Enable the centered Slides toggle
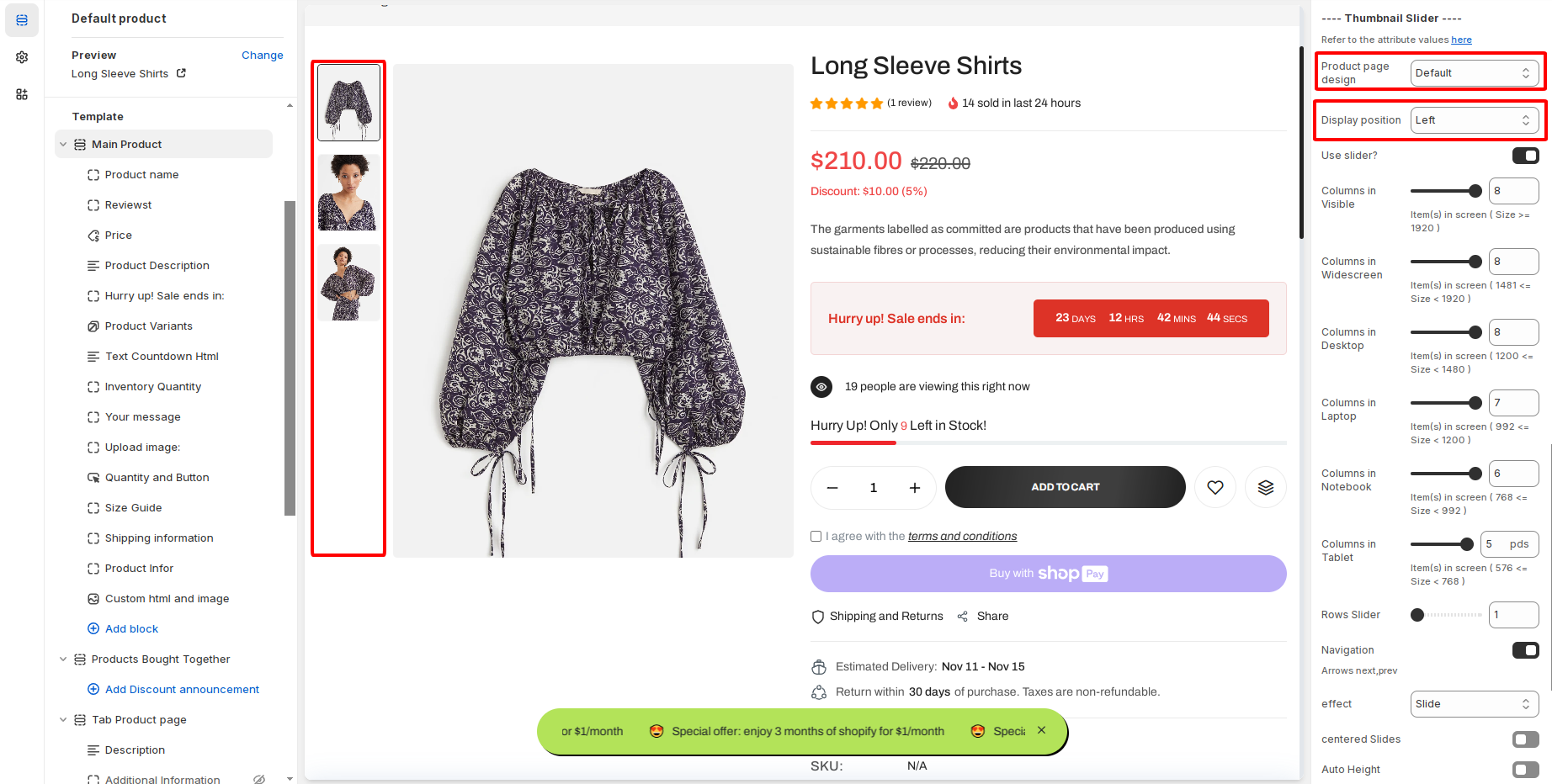 point(1525,739)
